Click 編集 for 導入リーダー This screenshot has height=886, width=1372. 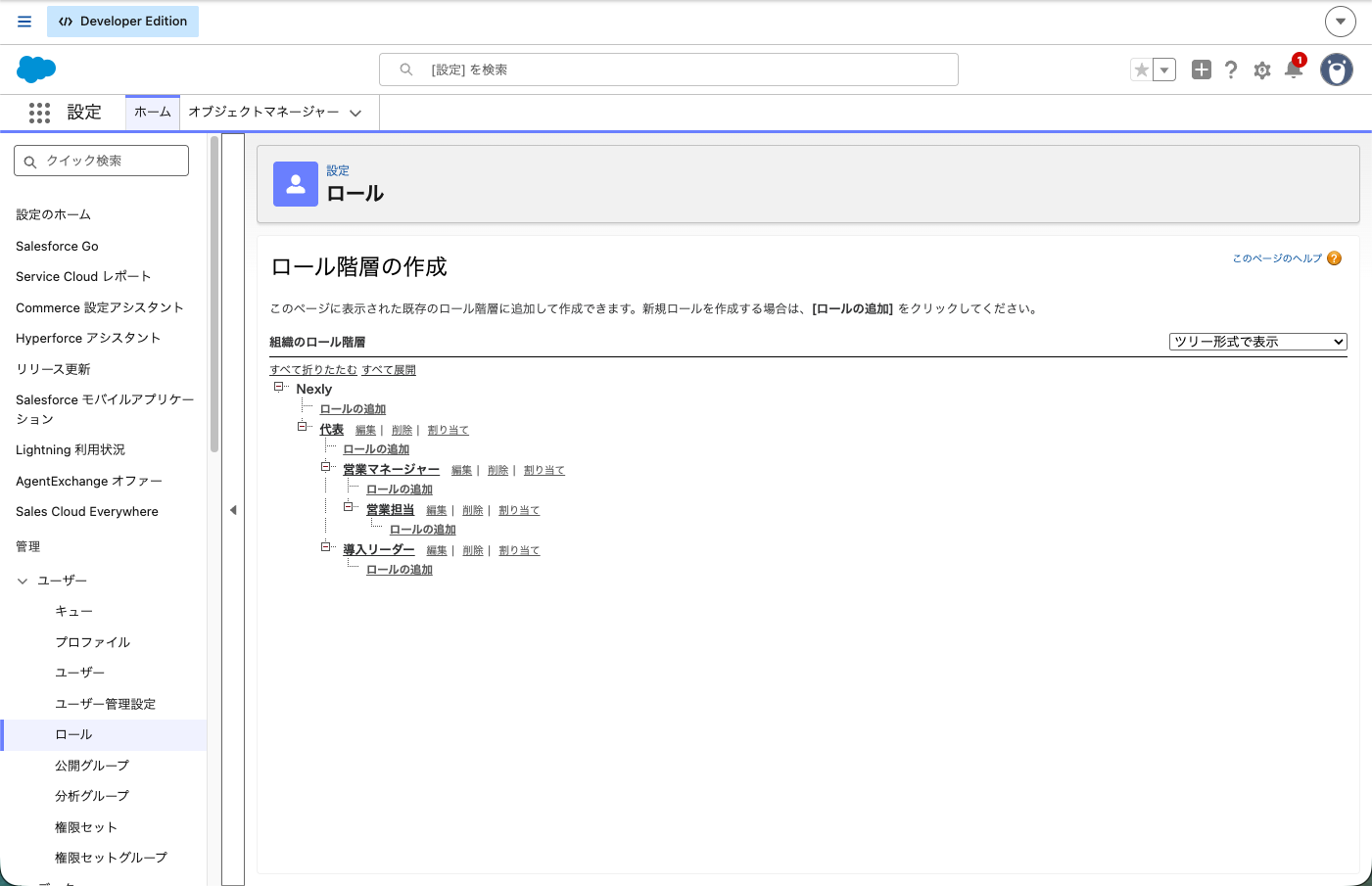click(436, 551)
